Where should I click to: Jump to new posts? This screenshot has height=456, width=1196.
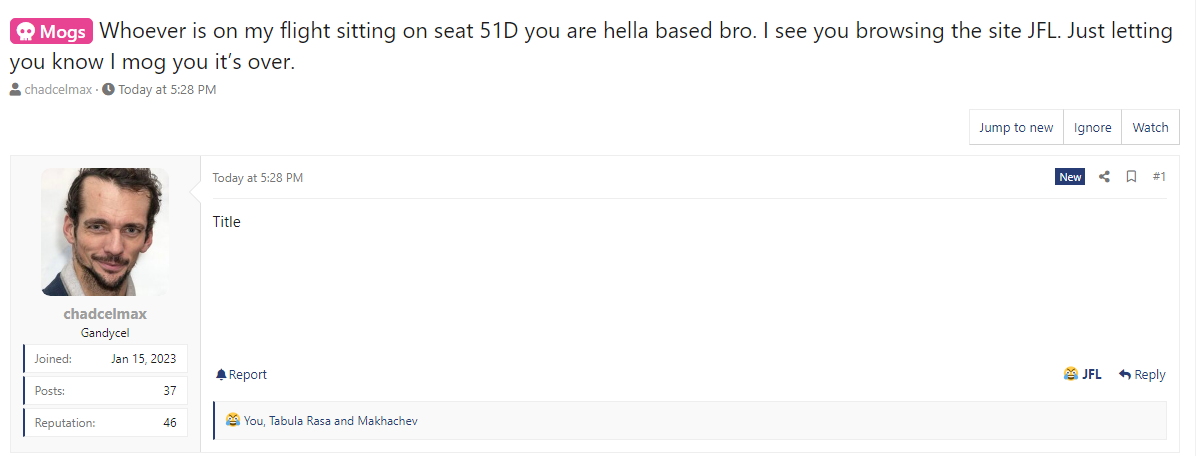tap(1016, 127)
